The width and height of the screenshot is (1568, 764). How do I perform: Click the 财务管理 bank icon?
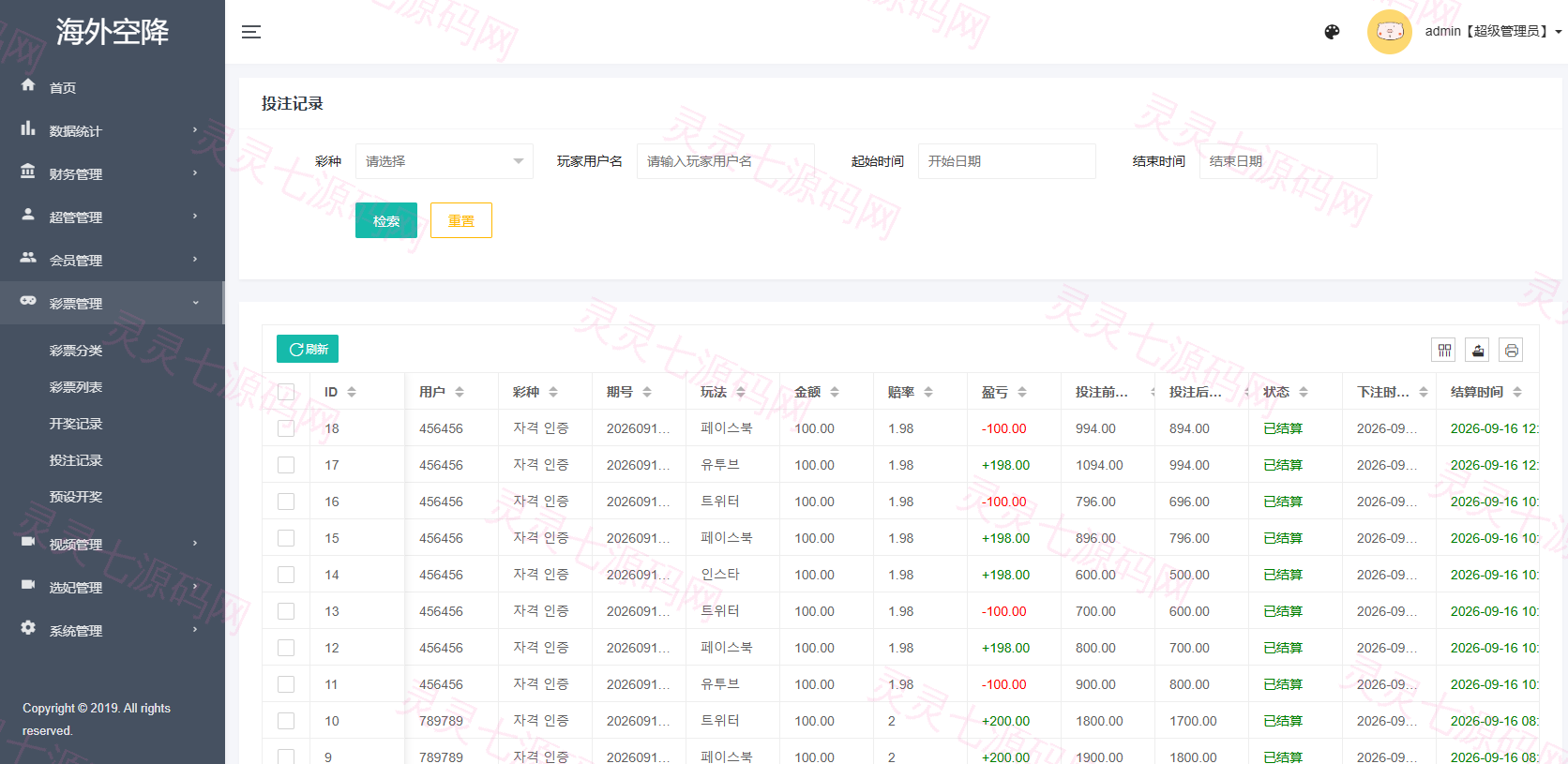pos(28,172)
